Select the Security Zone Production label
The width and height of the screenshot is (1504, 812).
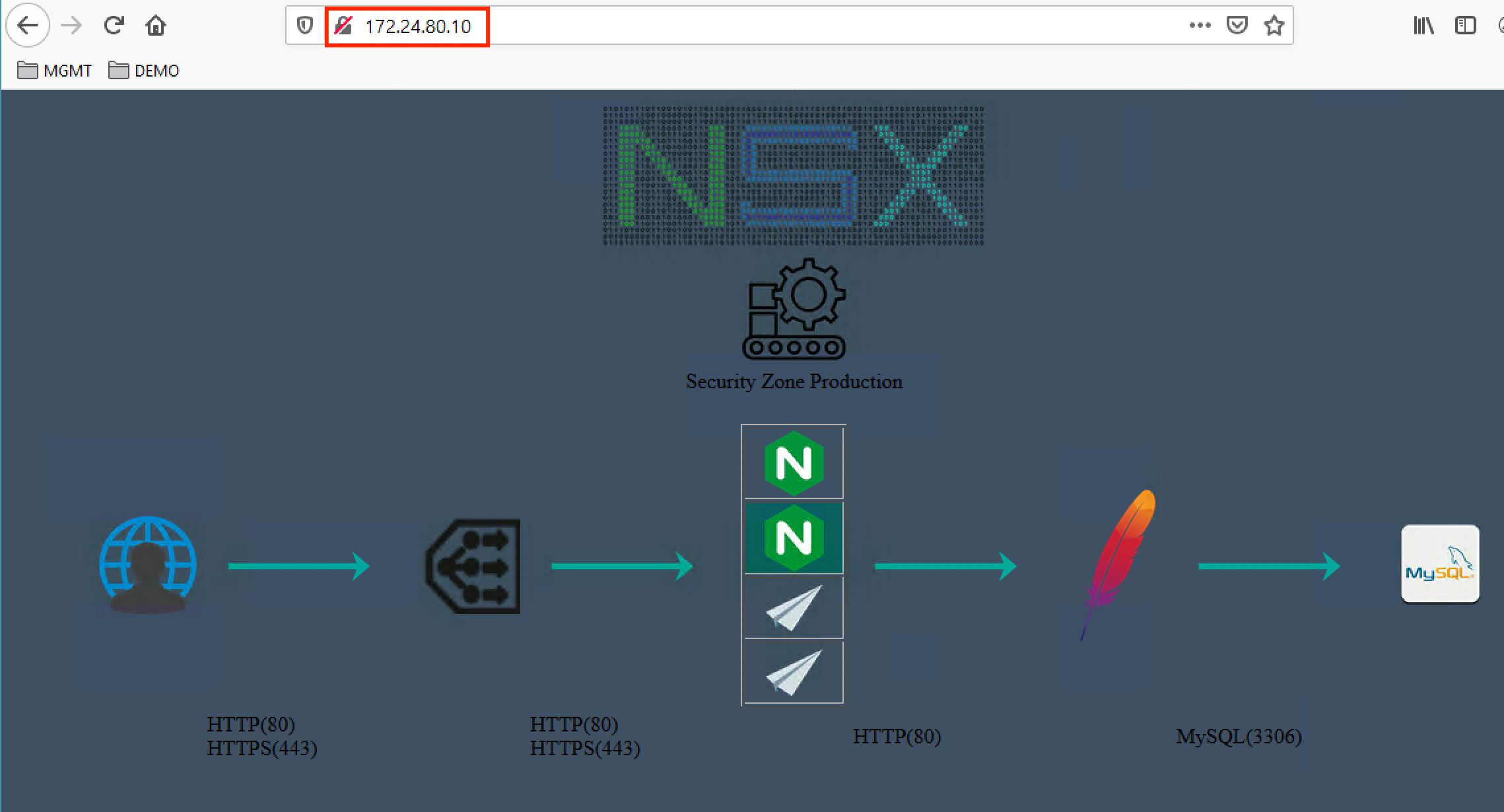[x=794, y=382]
